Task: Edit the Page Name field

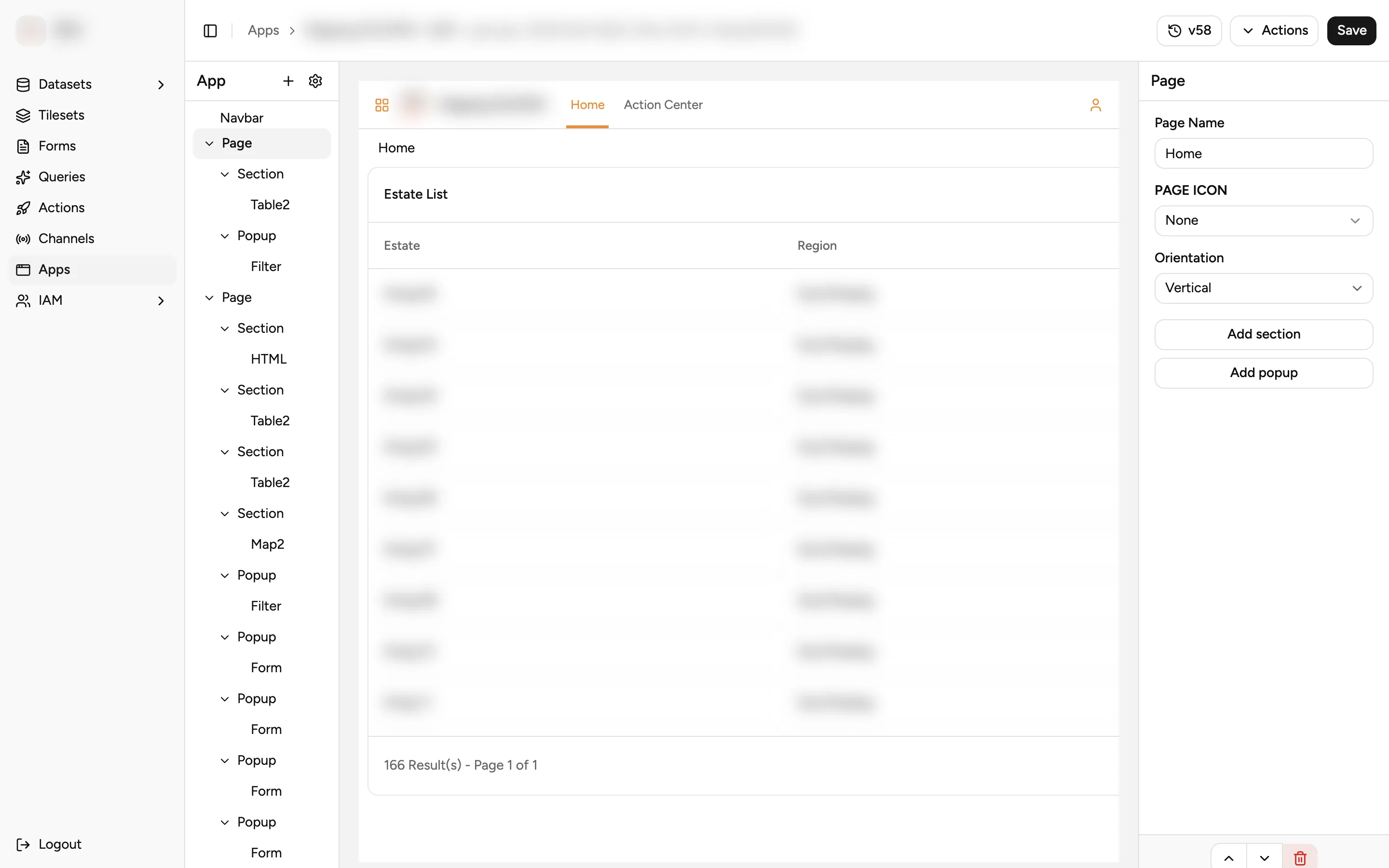Action: point(1263,153)
